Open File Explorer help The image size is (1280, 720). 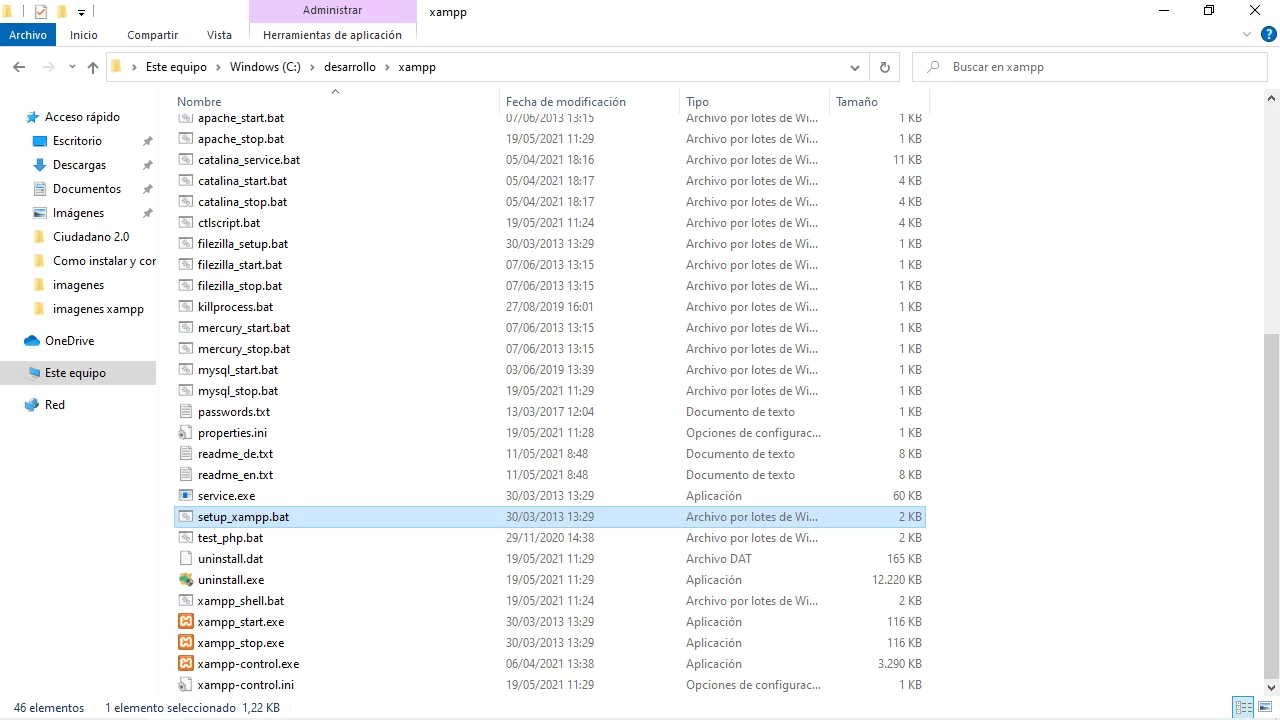(x=1268, y=34)
